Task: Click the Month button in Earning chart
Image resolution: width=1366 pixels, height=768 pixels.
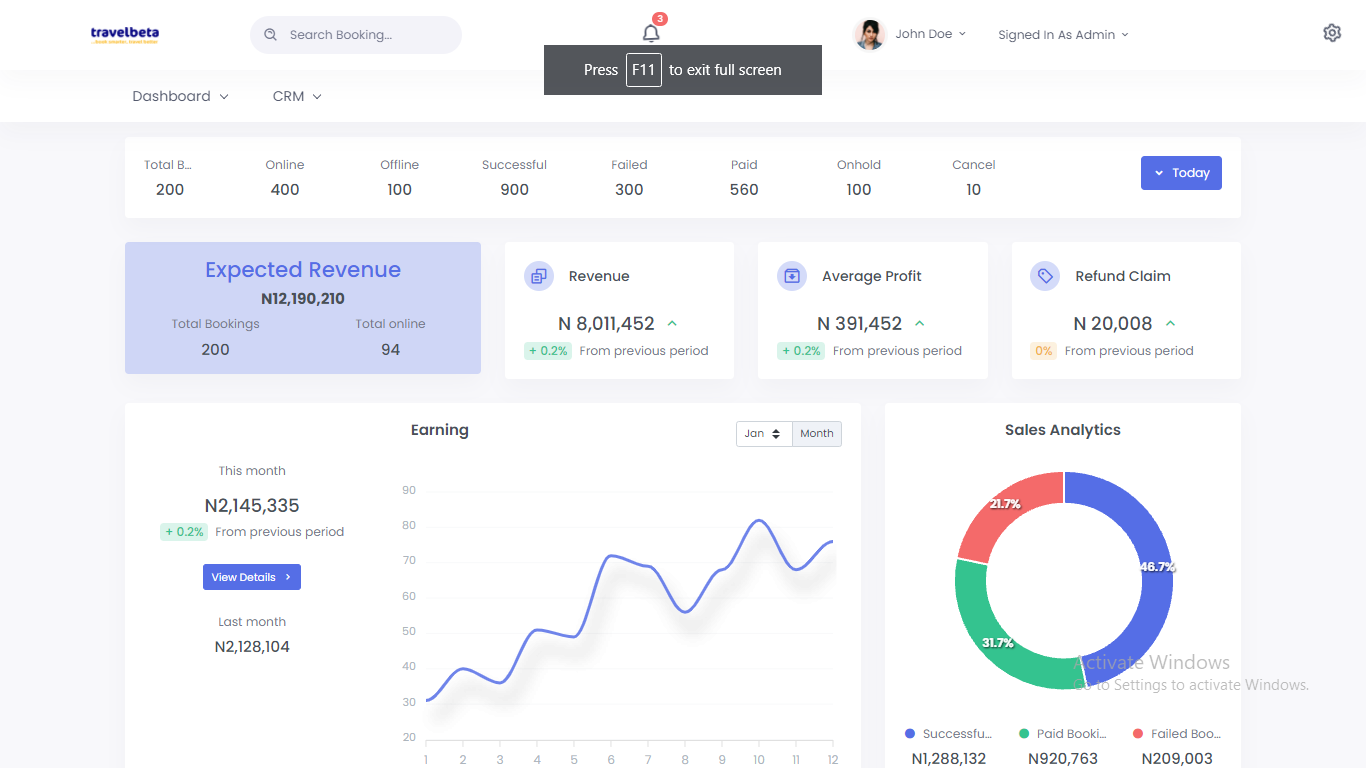Action: click(817, 434)
